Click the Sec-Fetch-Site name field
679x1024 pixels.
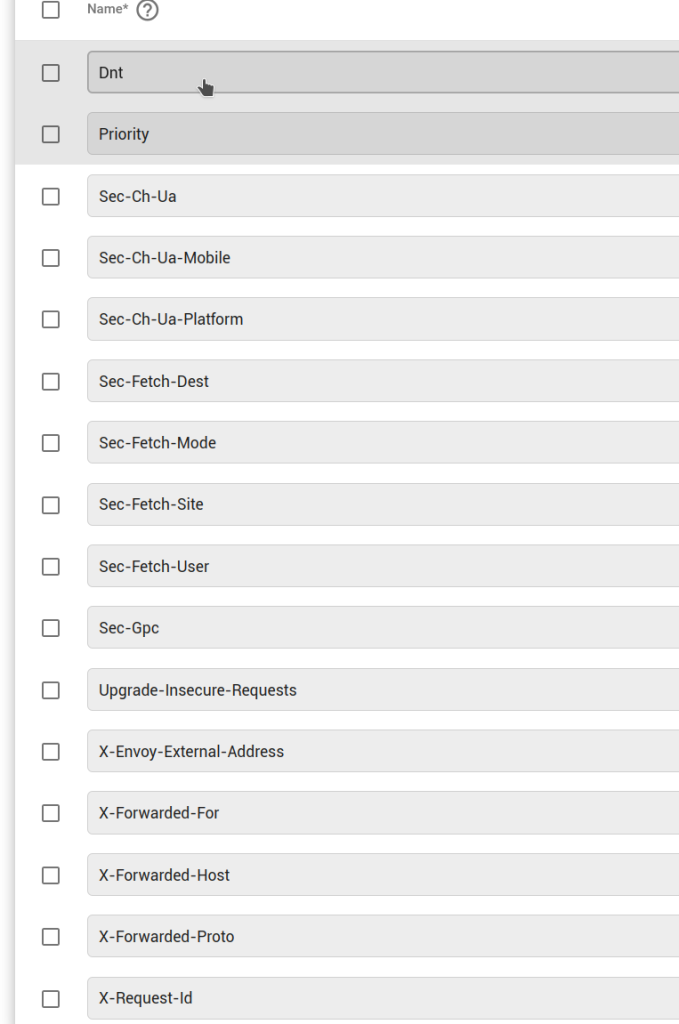[x=380, y=504]
